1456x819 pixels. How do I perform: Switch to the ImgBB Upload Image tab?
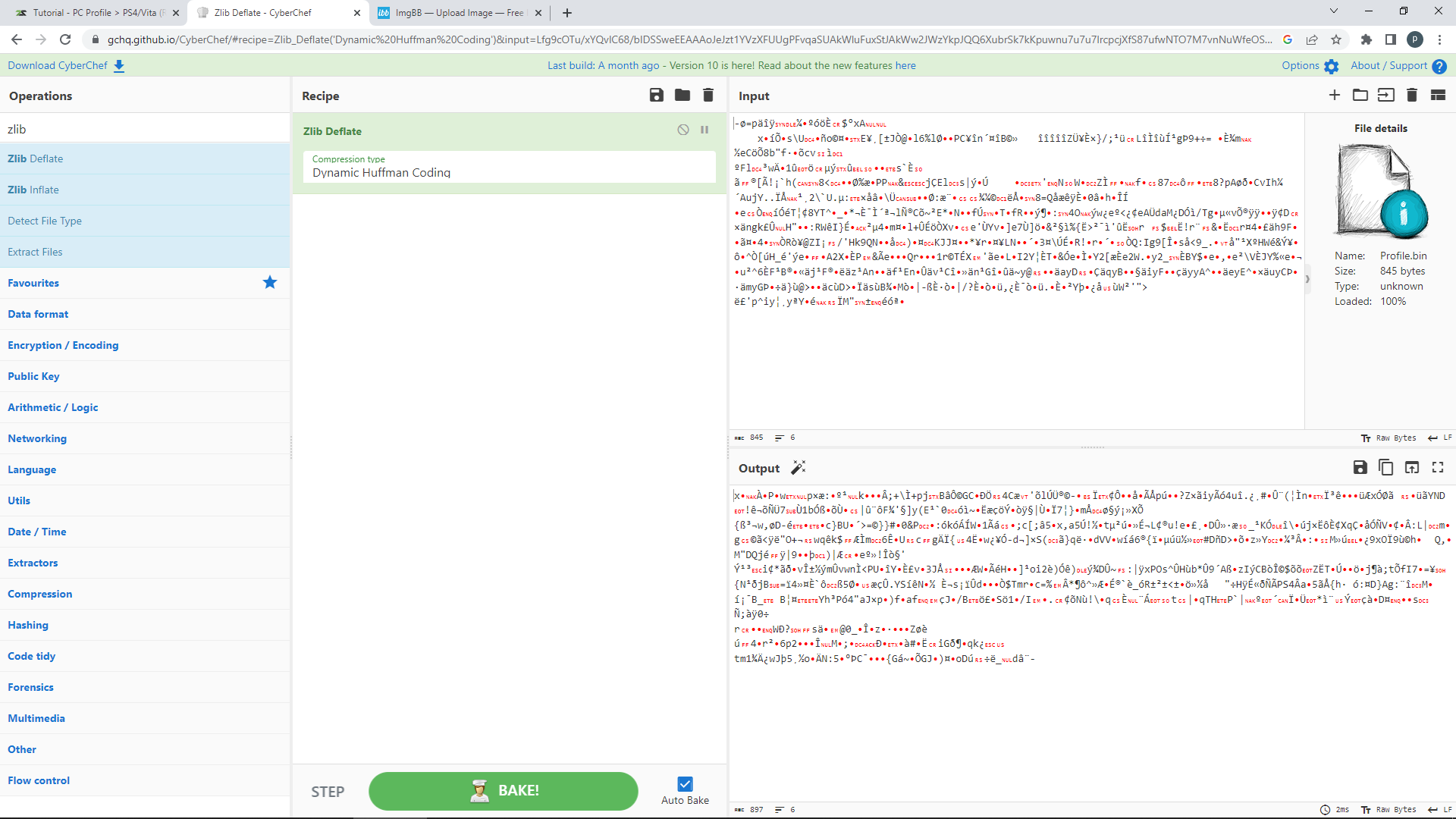pos(459,12)
